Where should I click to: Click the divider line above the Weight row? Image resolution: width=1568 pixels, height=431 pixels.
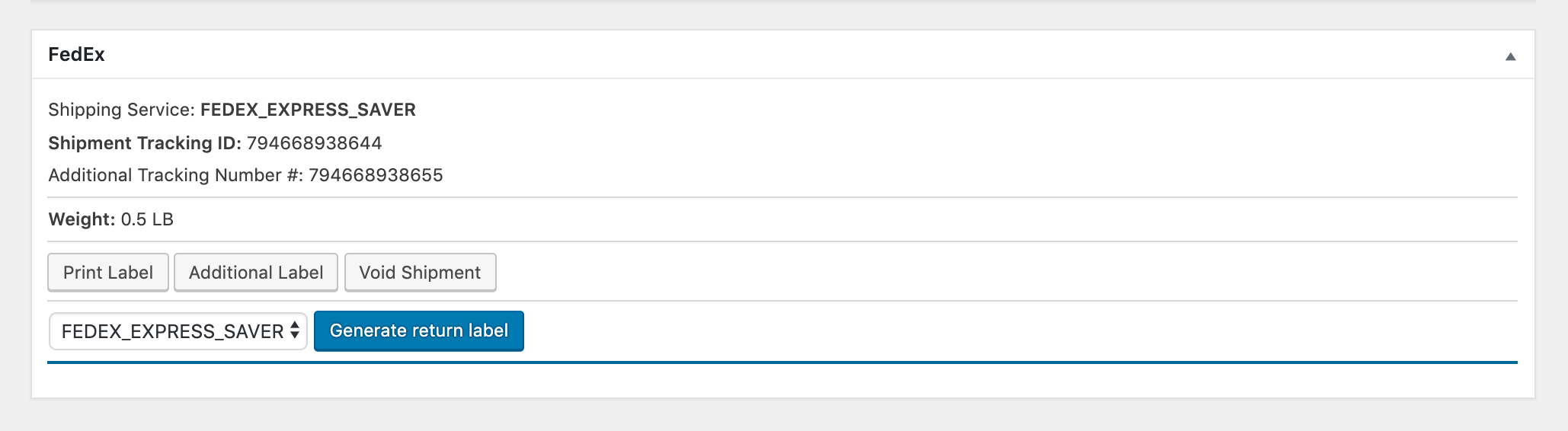pyautogui.click(x=782, y=197)
